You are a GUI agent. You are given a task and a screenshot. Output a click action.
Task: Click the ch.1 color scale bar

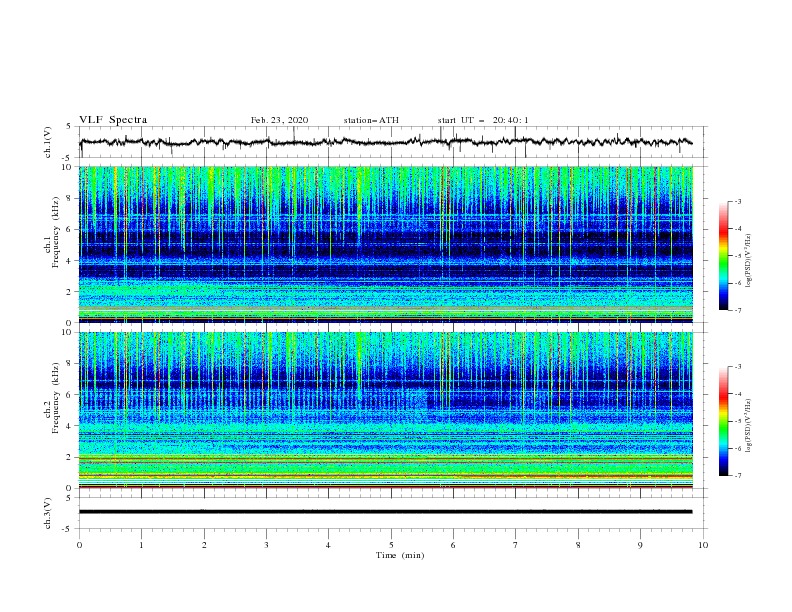[723, 256]
